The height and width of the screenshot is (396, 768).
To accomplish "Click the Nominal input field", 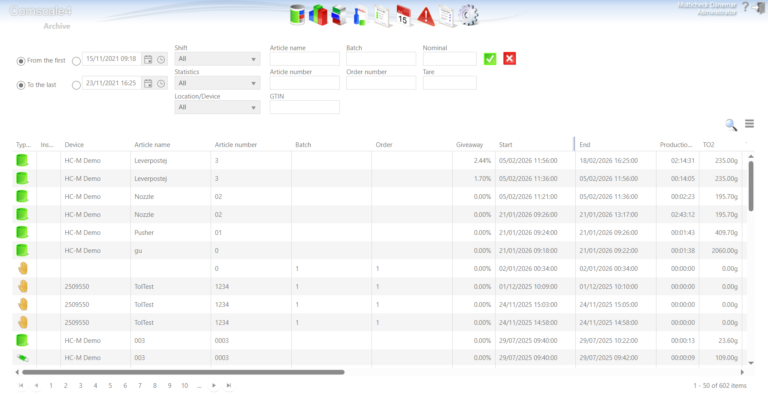I will pyautogui.click(x=450, y=59).
